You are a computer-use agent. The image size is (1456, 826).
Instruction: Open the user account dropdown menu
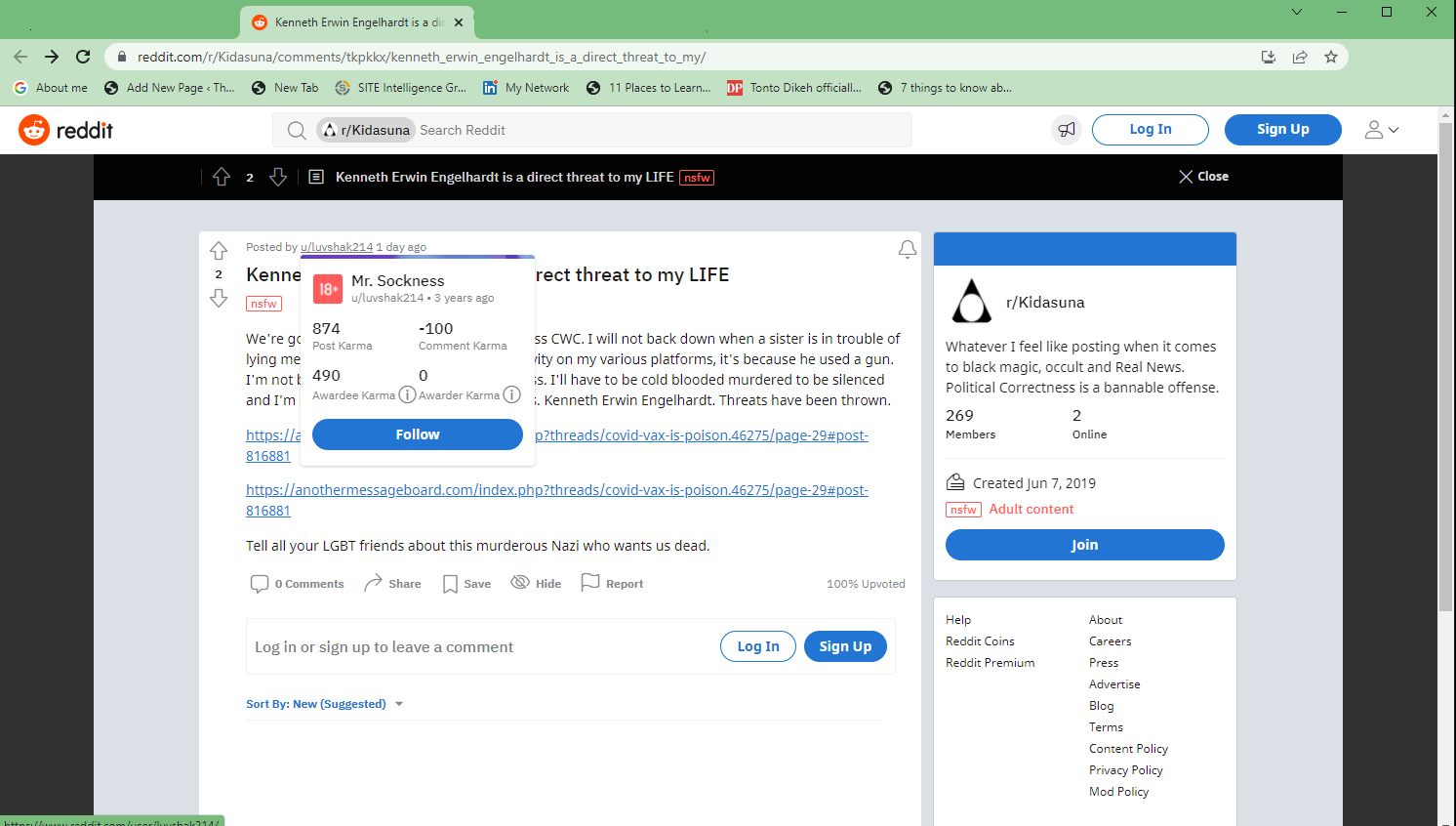(1381, 130)
